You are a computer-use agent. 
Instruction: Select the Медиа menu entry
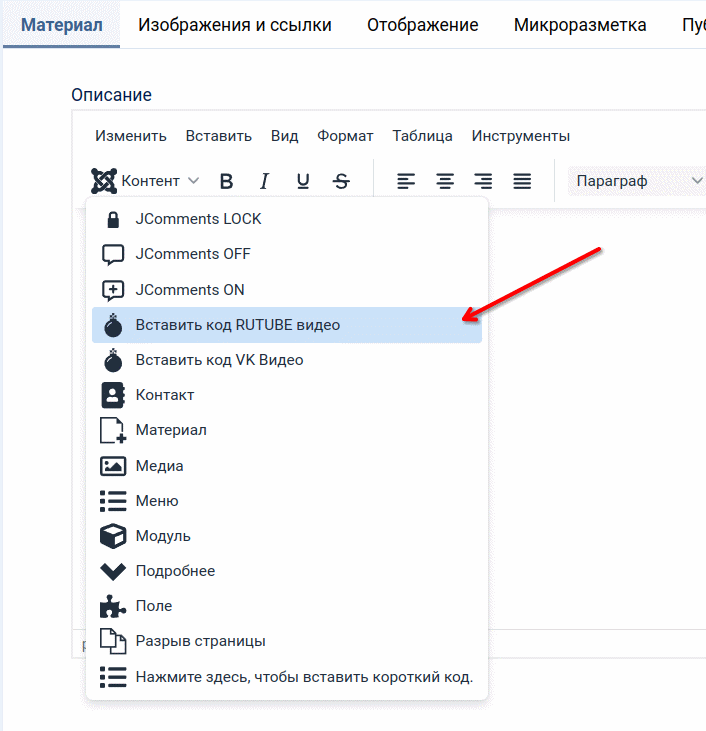(x=287, y=466)
